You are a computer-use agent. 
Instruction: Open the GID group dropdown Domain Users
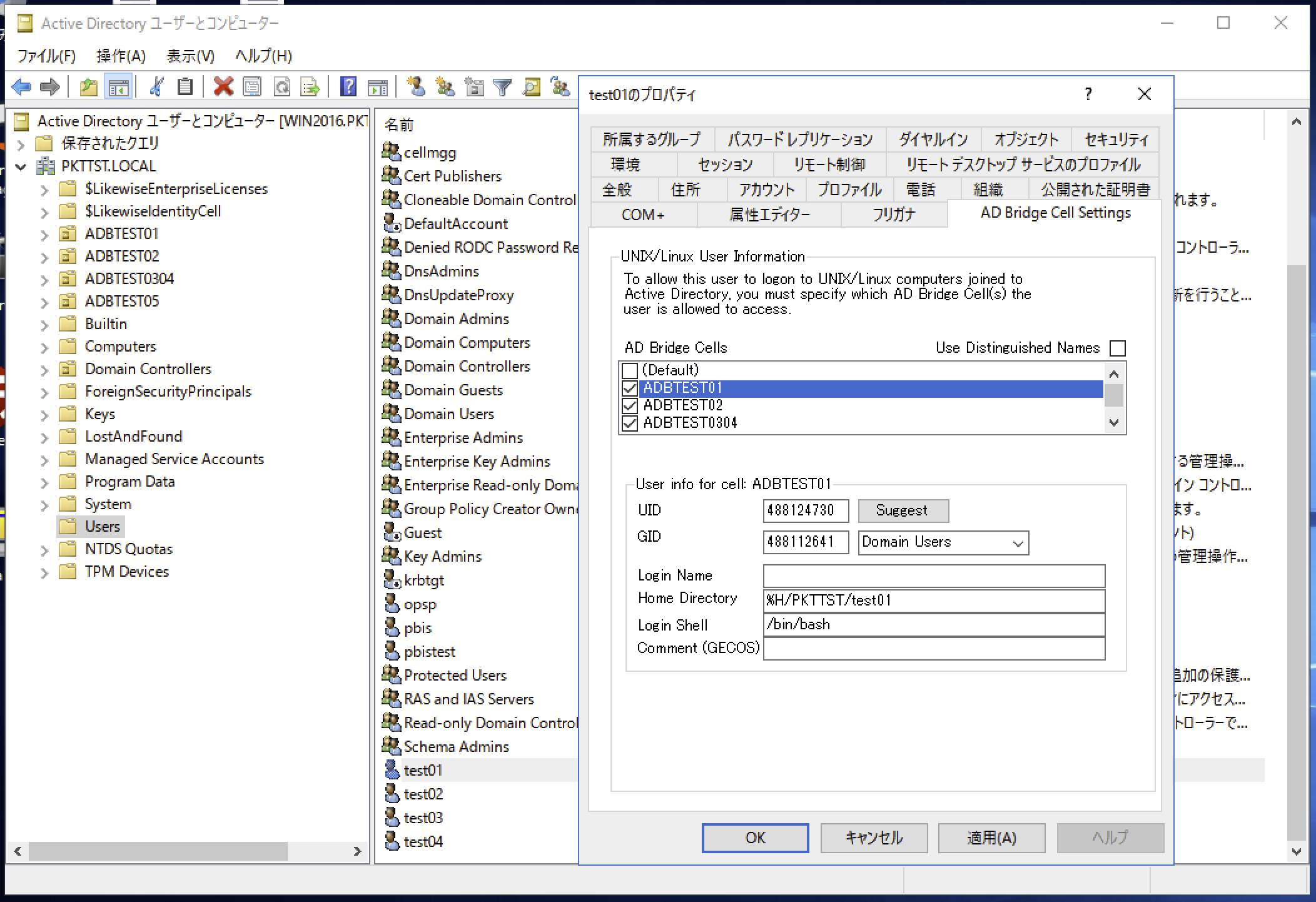click(943, 542)
